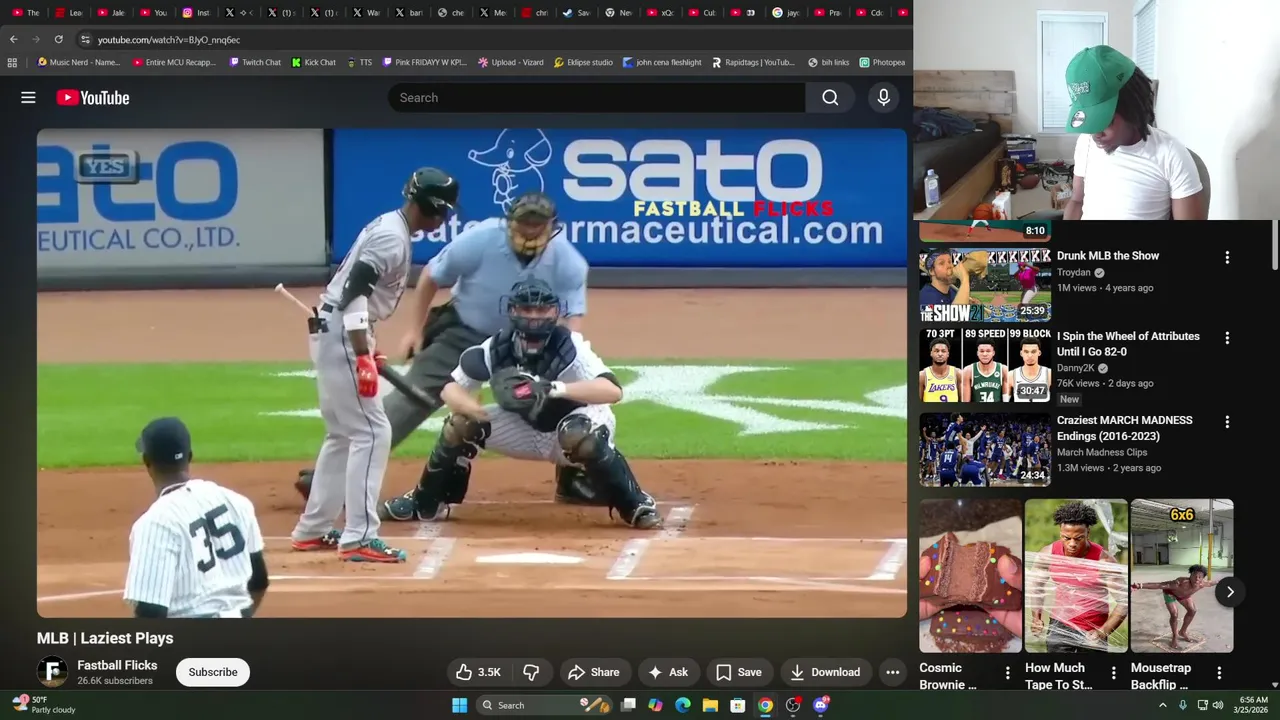Open the weather widget showing 50°F
The height and width of the screenshot is (720, 1280).
click(x=44, y=705)
